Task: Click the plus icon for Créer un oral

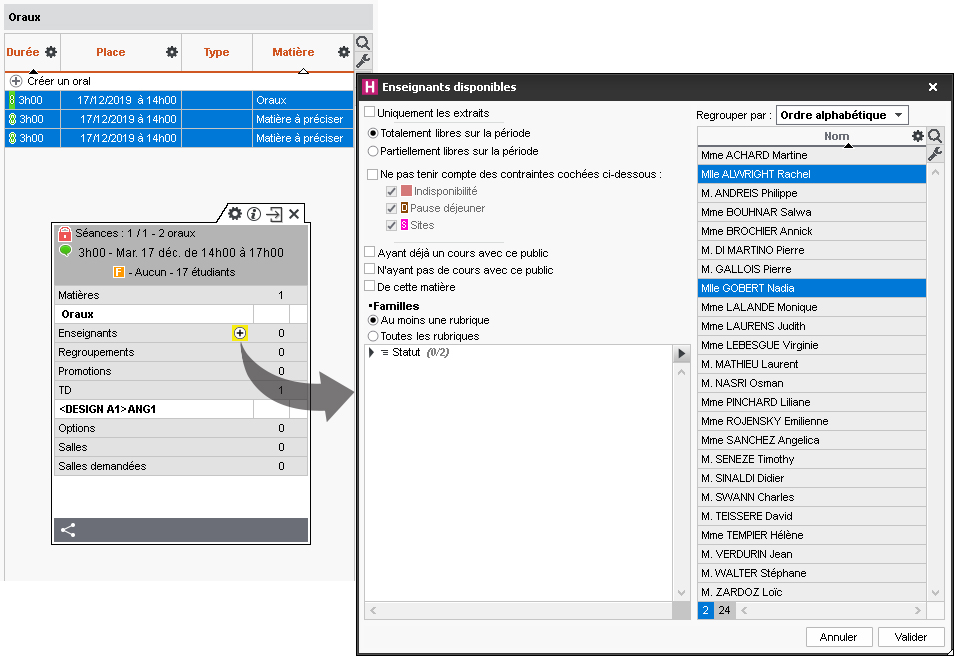Action: pos(16,81)
